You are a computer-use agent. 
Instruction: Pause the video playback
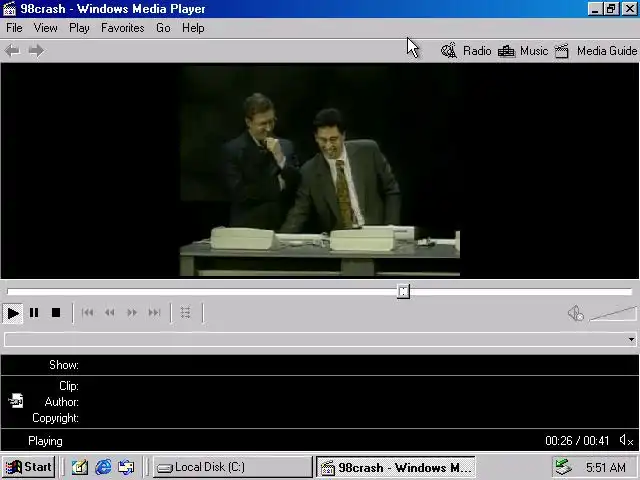pos(34,313)
